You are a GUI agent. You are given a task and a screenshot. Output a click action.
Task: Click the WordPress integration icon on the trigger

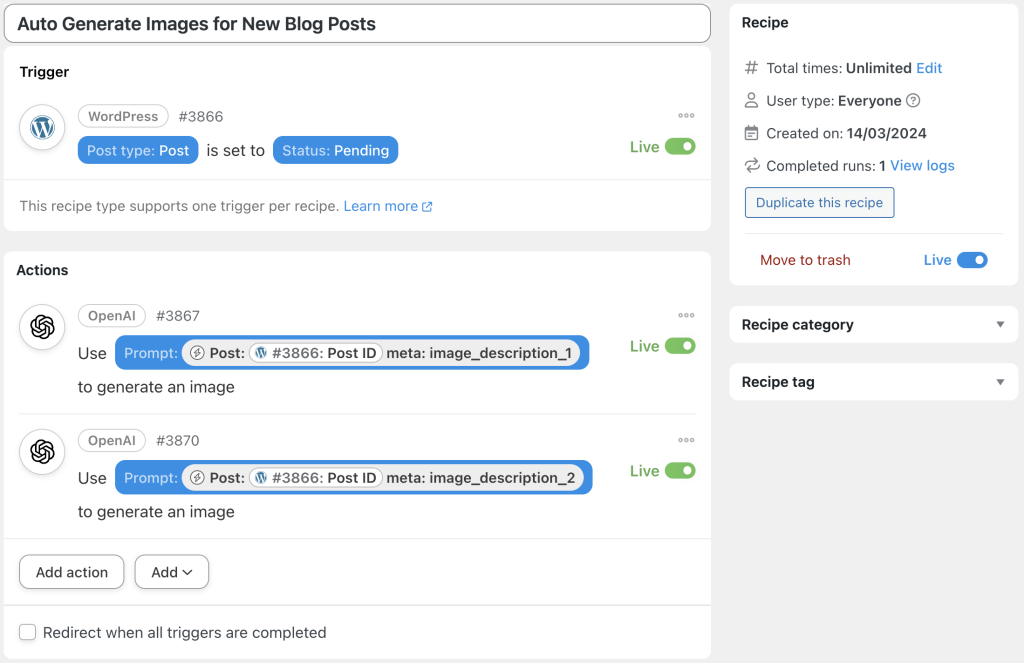coord(41,128)
